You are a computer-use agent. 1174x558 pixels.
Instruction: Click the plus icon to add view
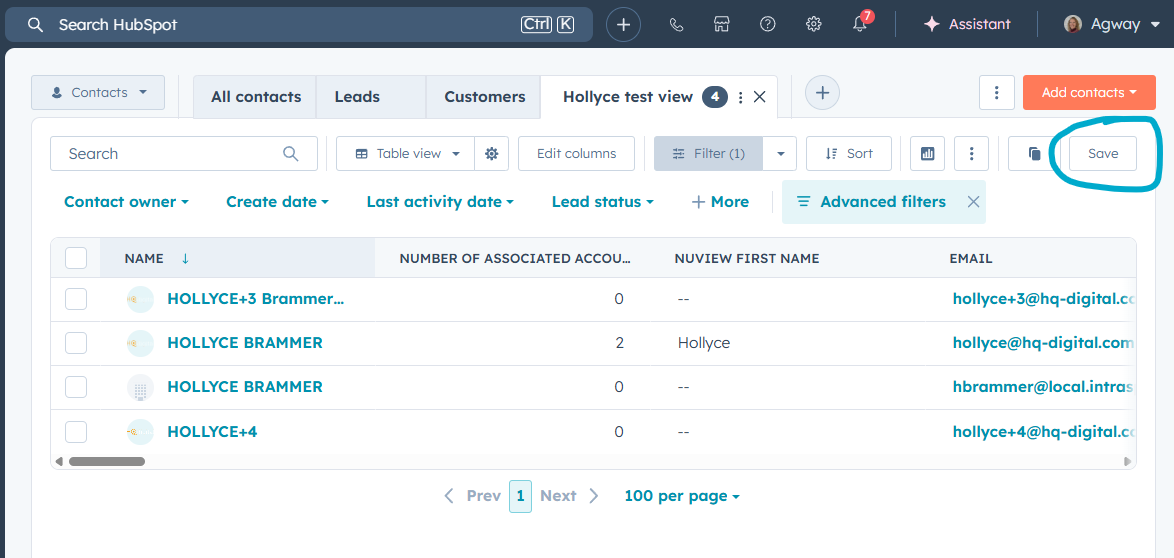tap(822, 93)
